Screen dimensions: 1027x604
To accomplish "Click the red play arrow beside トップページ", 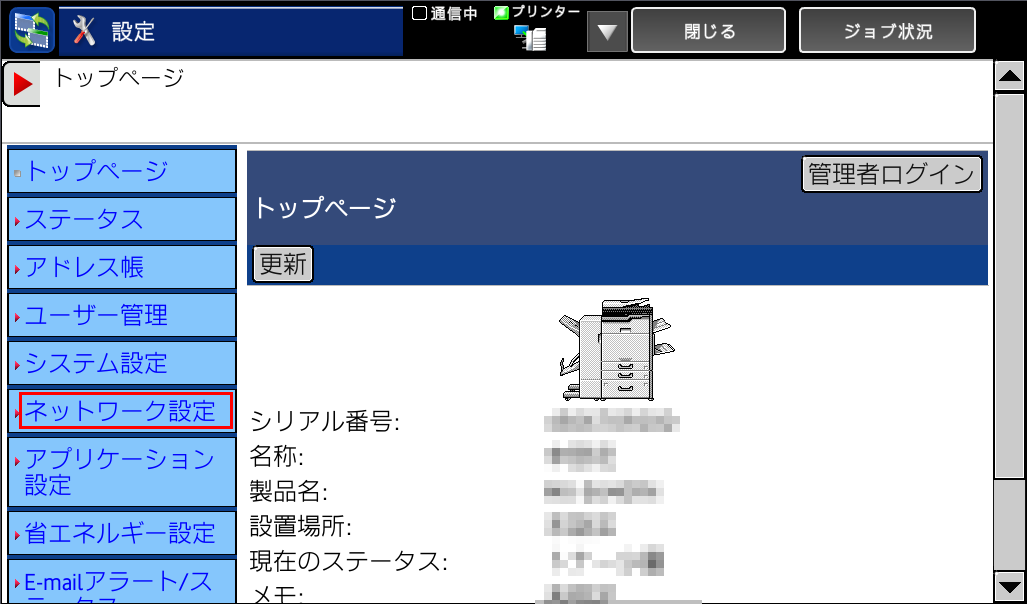I will (x=21, y=84).
